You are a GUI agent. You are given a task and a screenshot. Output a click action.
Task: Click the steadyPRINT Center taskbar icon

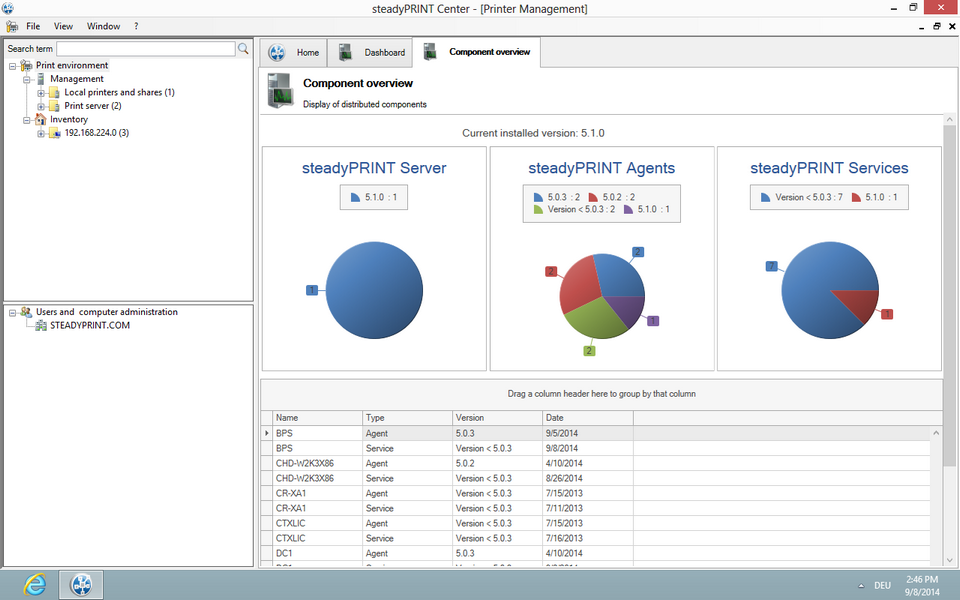81,584
